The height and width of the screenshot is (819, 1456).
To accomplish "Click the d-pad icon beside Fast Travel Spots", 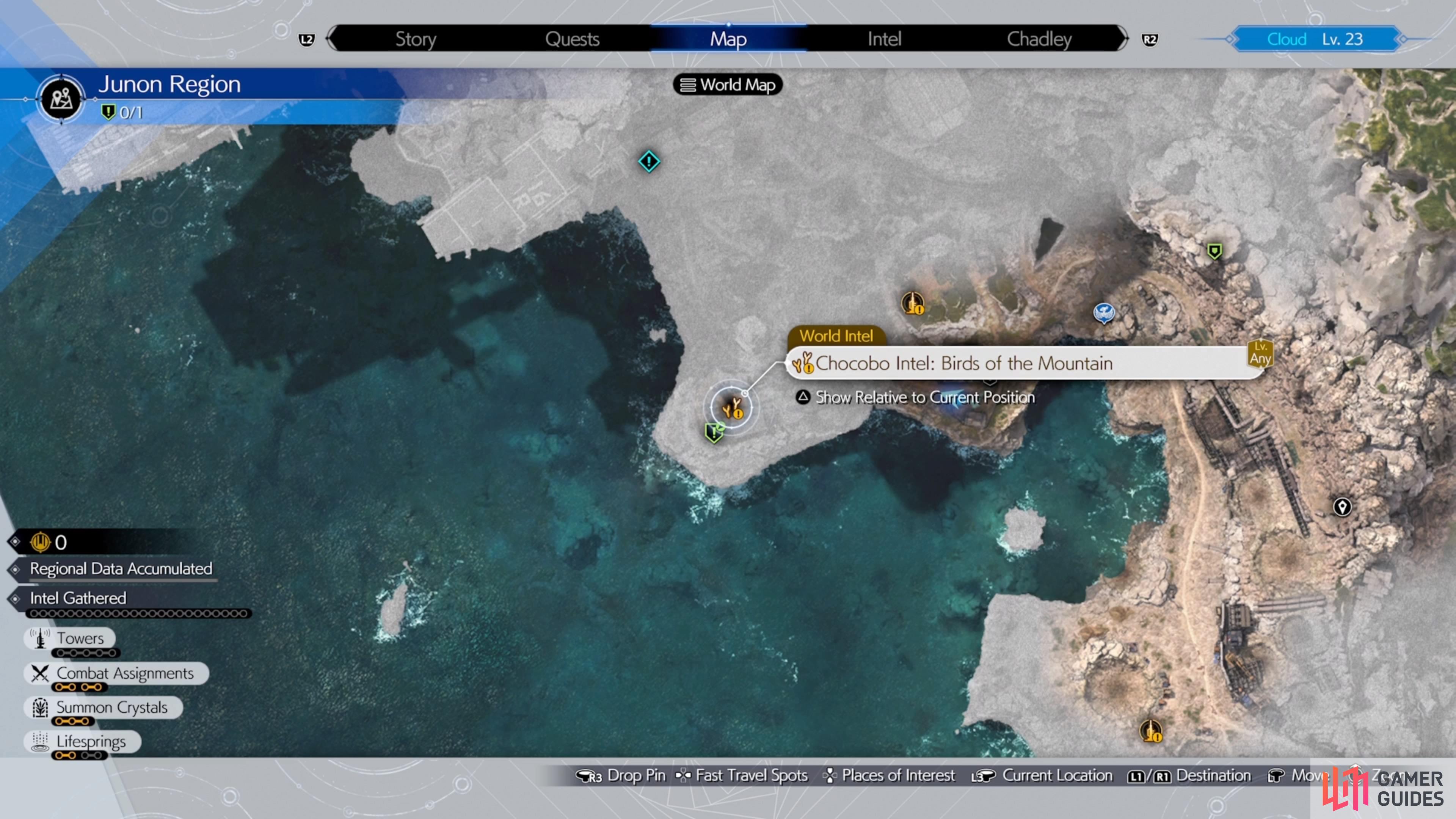I will pos(683,775).
